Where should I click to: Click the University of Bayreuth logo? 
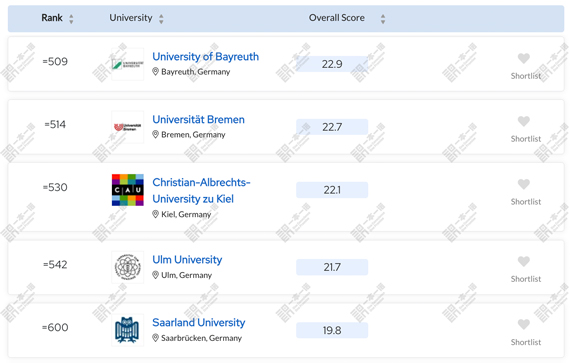point(128,64)
